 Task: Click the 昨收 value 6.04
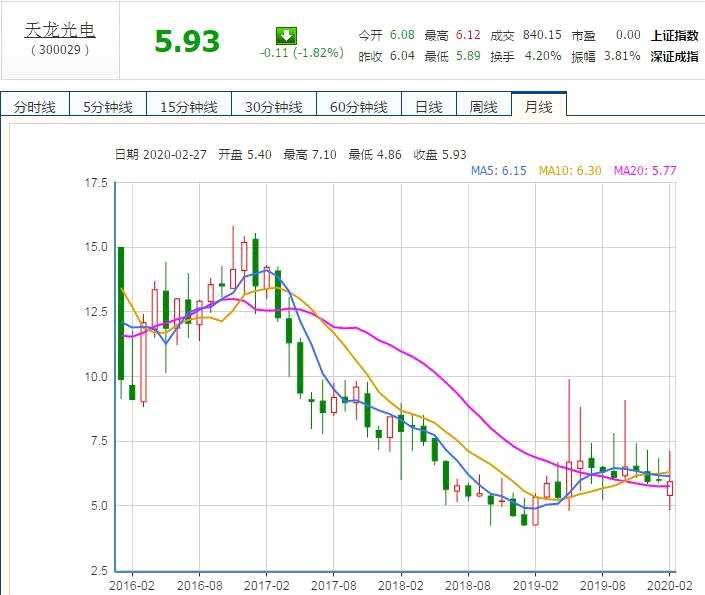coord(402,56)
